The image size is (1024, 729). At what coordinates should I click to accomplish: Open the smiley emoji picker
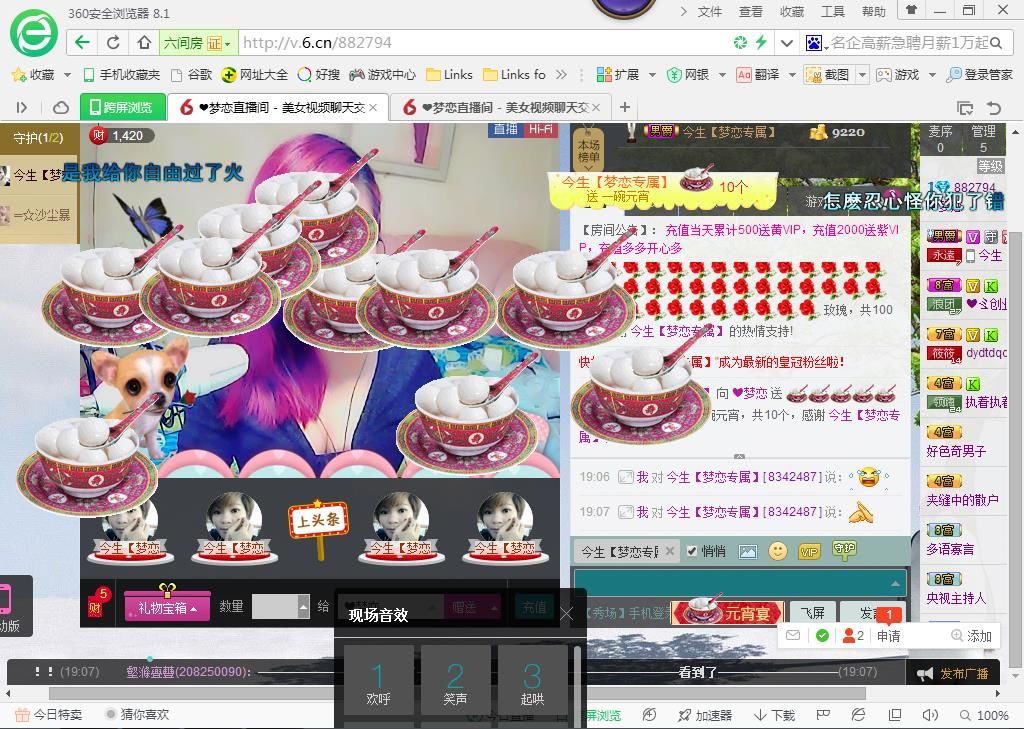tap(778, 551)
